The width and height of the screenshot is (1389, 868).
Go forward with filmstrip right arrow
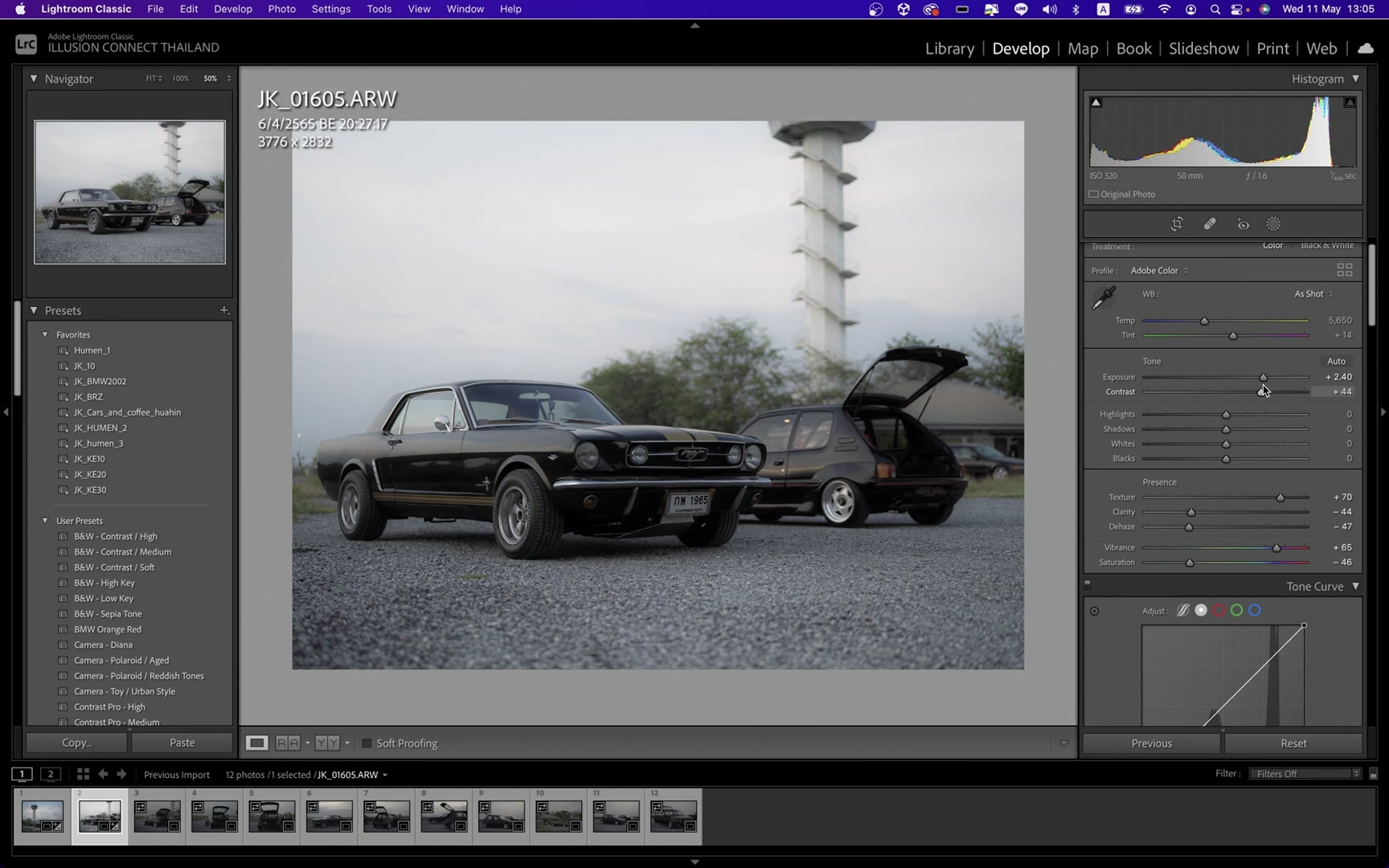(x=121, y=774)
